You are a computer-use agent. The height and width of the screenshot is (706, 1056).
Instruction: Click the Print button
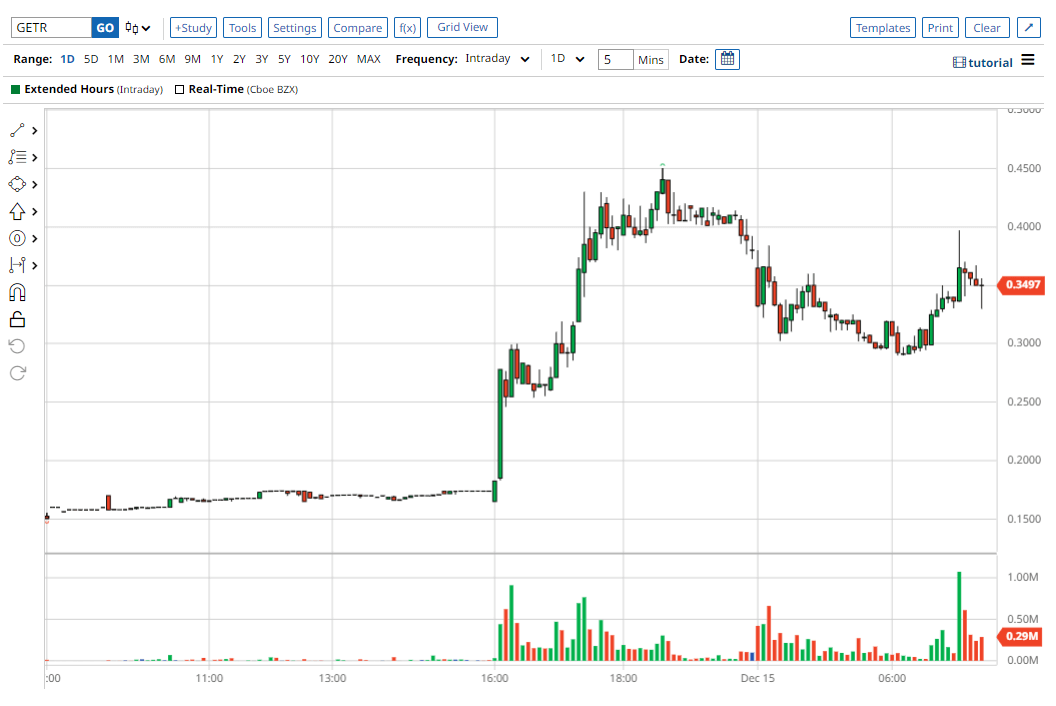[x=940, y=28]
